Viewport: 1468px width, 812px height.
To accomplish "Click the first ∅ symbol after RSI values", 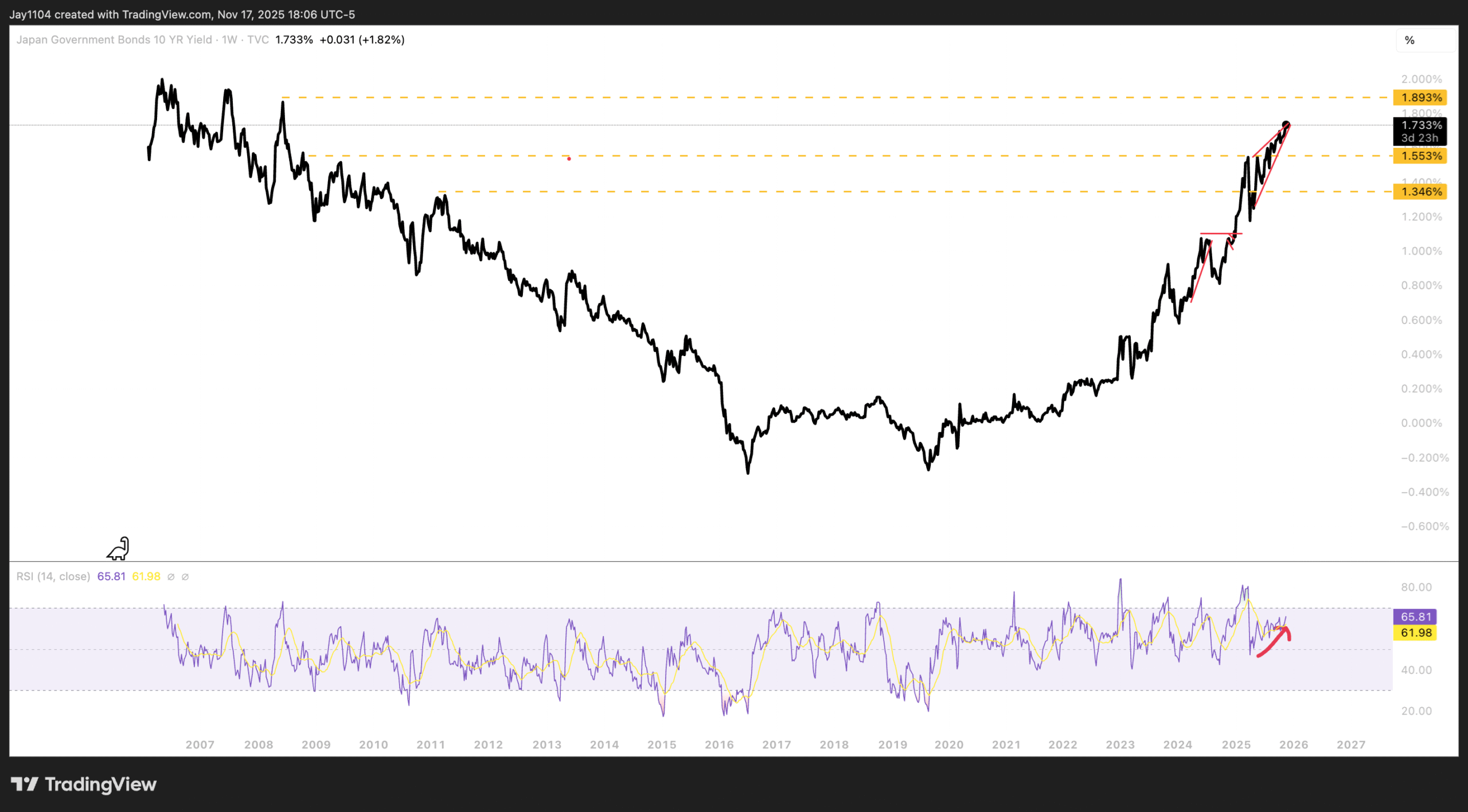I will (171, 577).
